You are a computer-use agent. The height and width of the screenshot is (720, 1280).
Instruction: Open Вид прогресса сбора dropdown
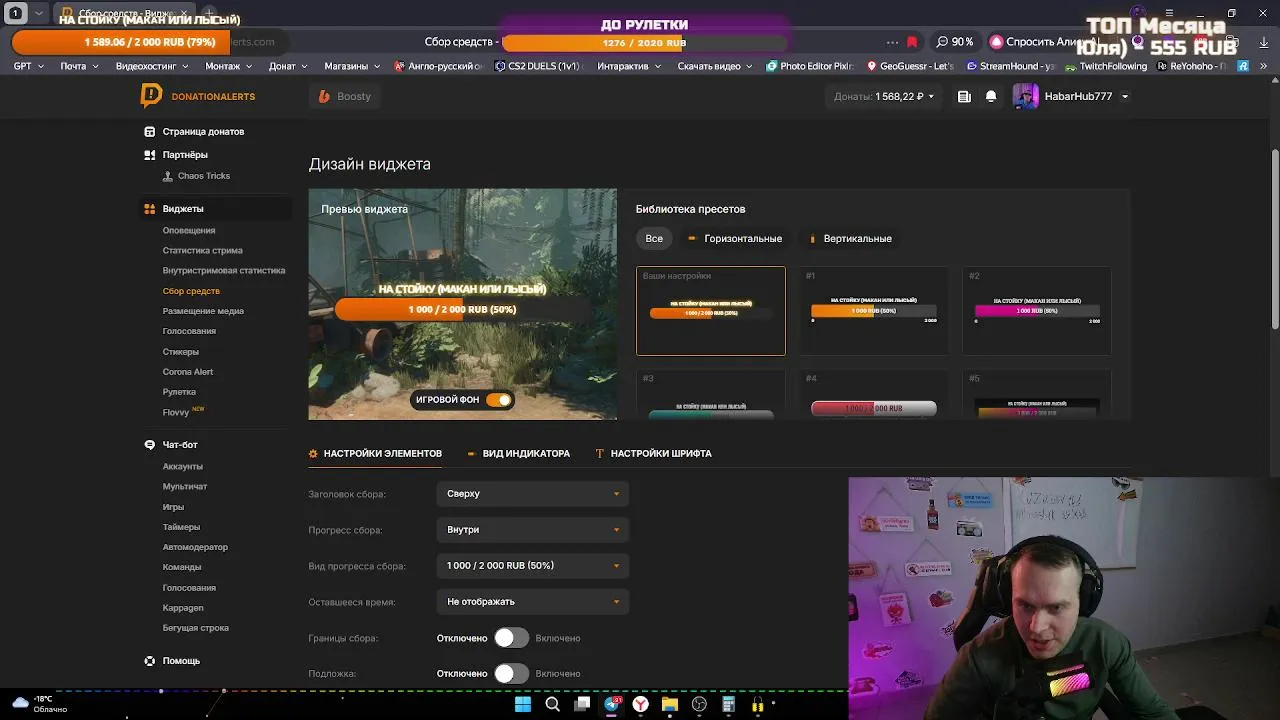click(x=533, y=566)
